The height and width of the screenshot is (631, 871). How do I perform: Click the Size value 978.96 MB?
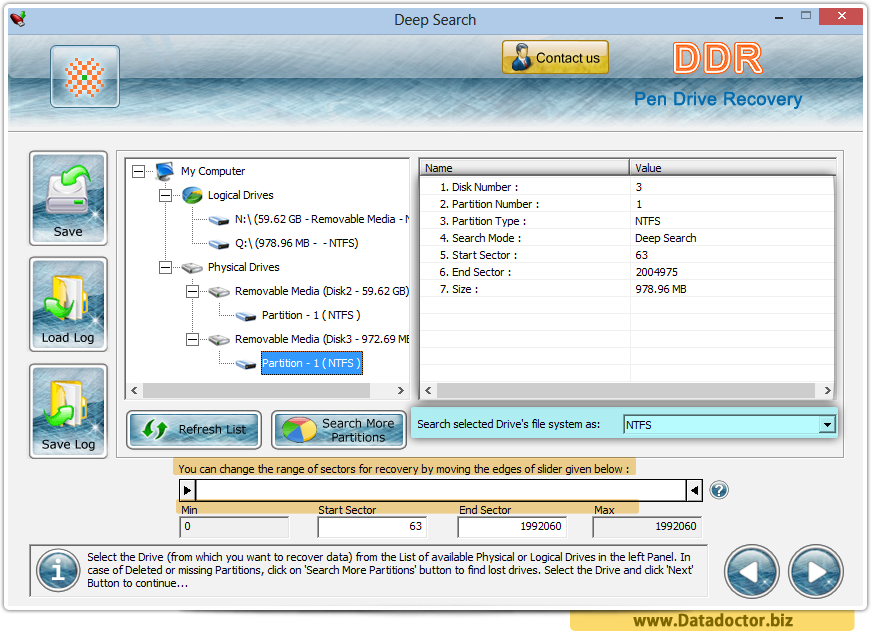pos(660,289)
